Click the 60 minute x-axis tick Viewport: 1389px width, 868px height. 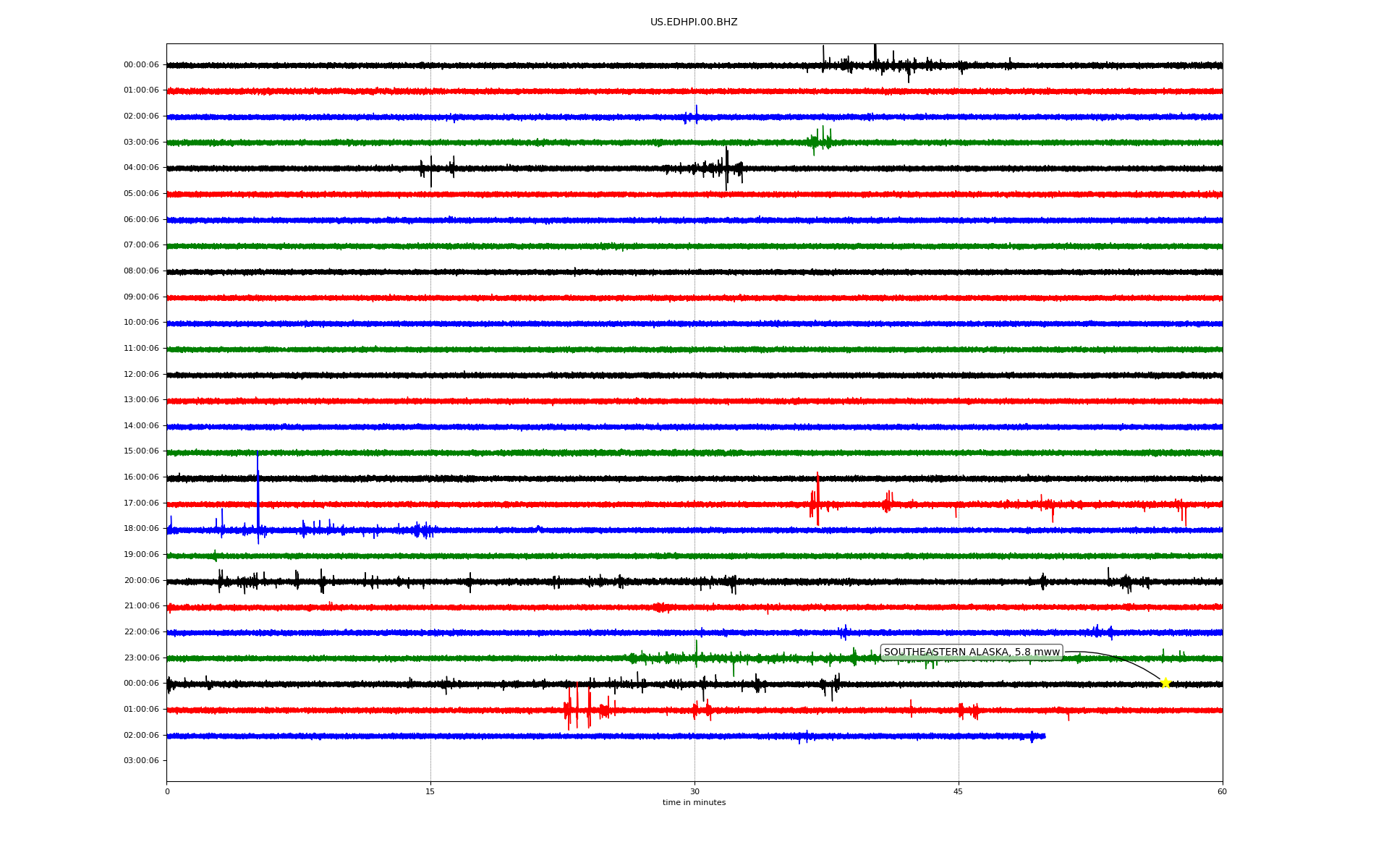point(1222,791)
